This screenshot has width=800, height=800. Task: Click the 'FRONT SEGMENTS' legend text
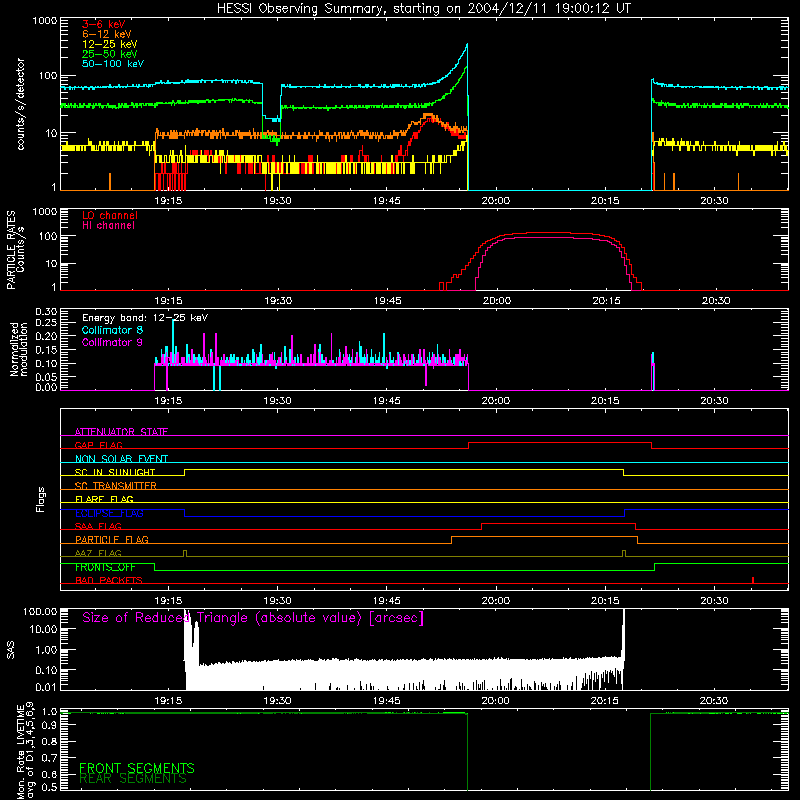coord(137,768)
